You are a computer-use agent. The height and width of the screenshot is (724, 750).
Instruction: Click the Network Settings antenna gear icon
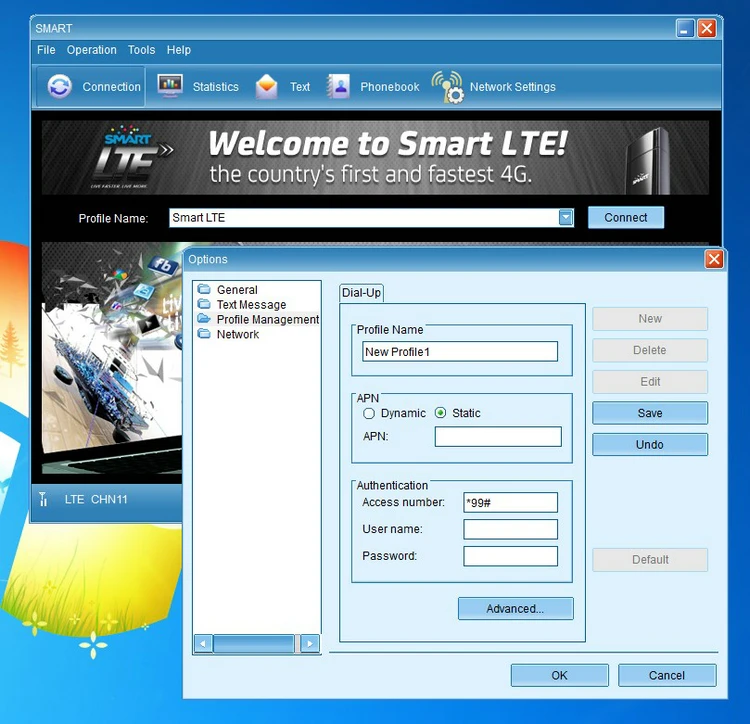[447, 87]
